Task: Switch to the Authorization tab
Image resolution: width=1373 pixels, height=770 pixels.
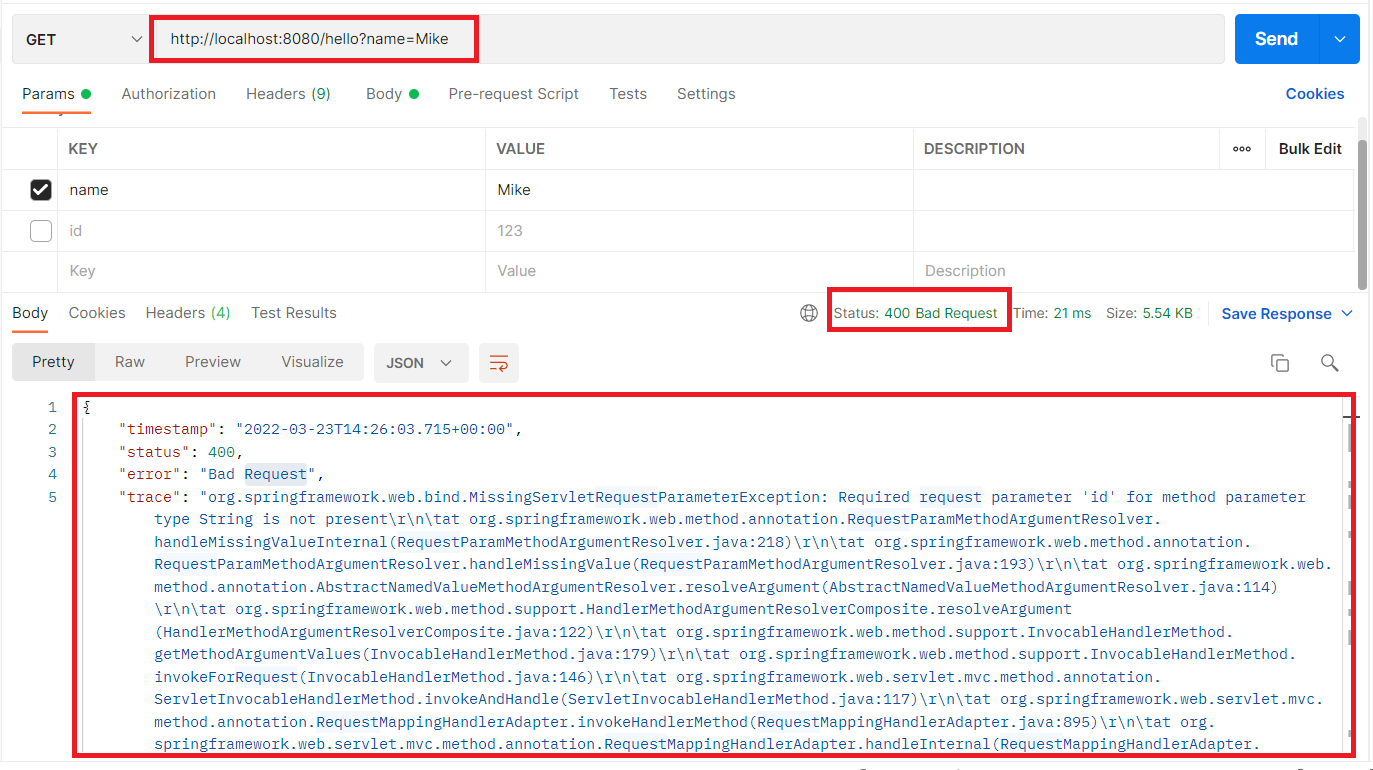Action: pyautogui.click(x=168, y=94)
